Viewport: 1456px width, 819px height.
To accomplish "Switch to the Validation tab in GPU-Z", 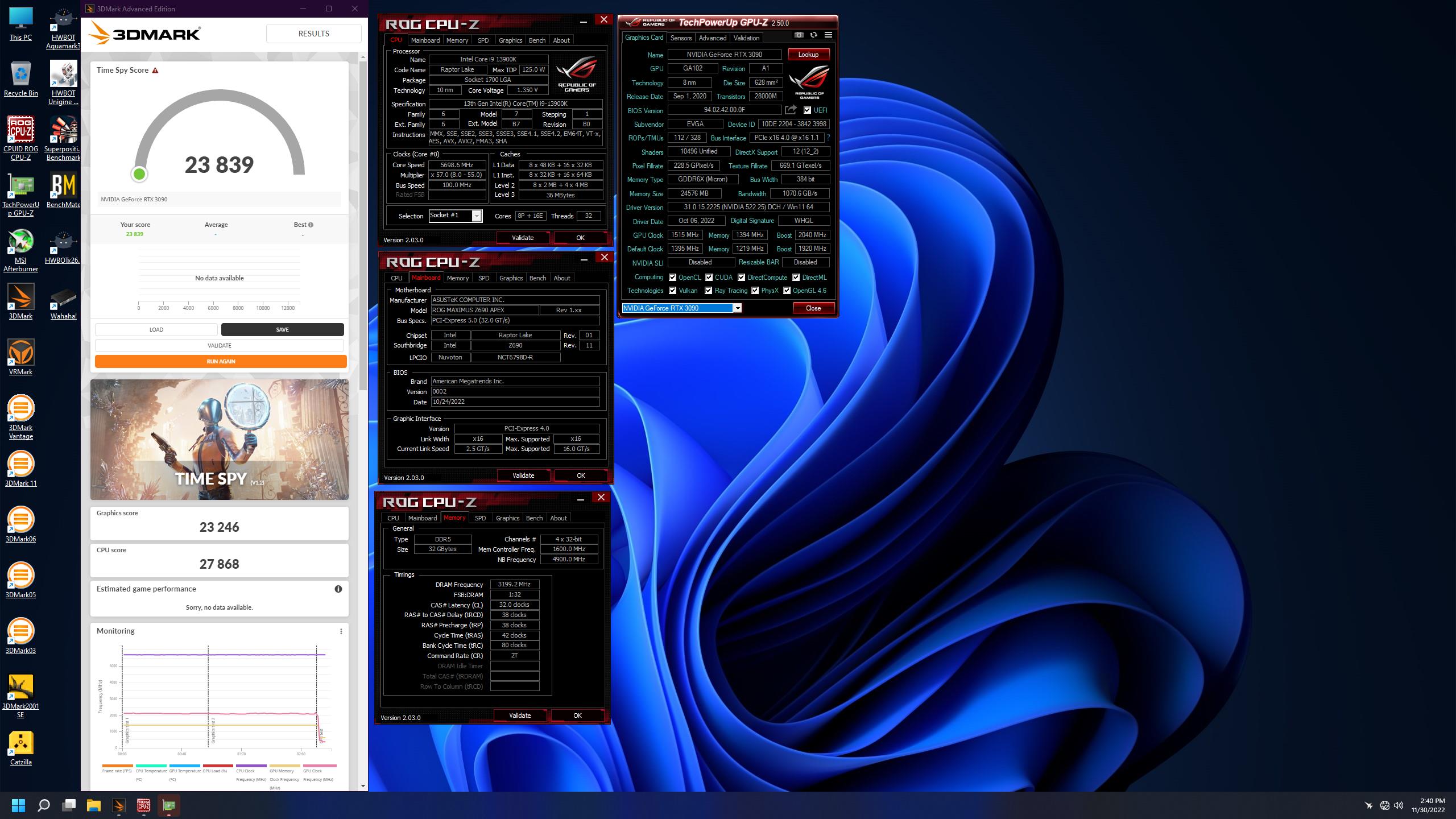I will point(746,38).
